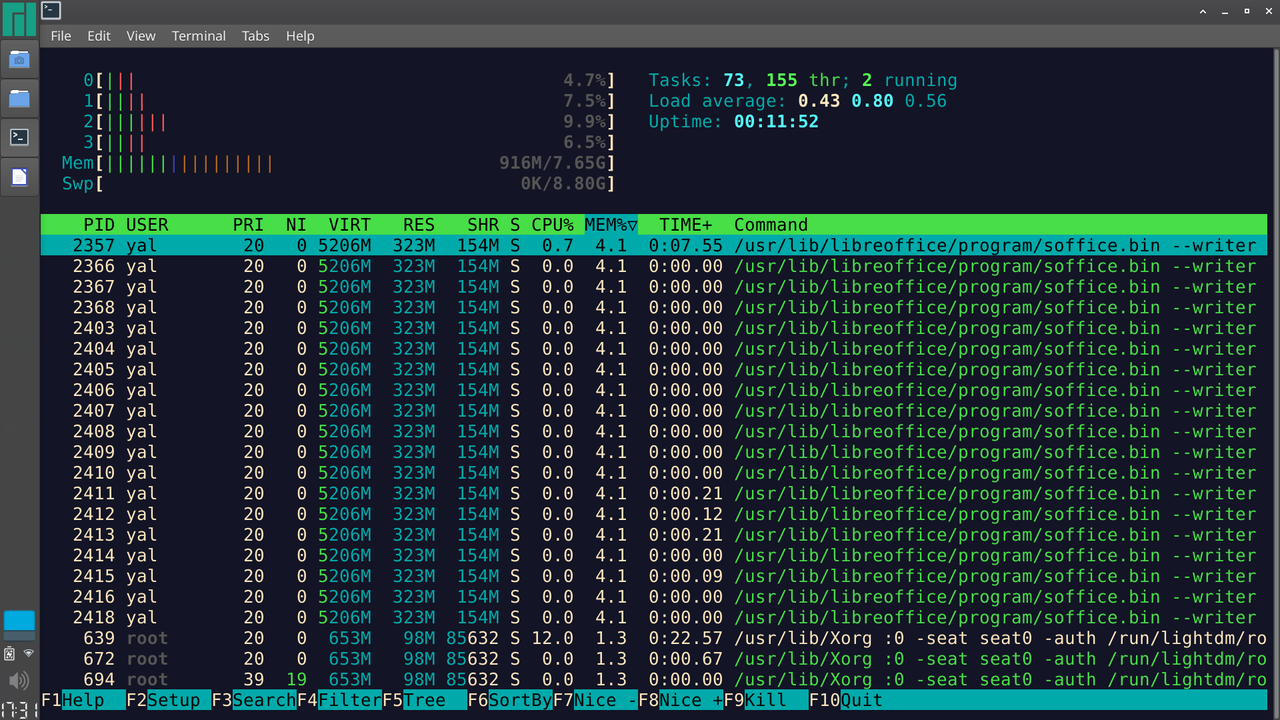Open the Manjaro application menu icon
The image size is (1280, 720).
pyautogui.click(x=19, y=19)
